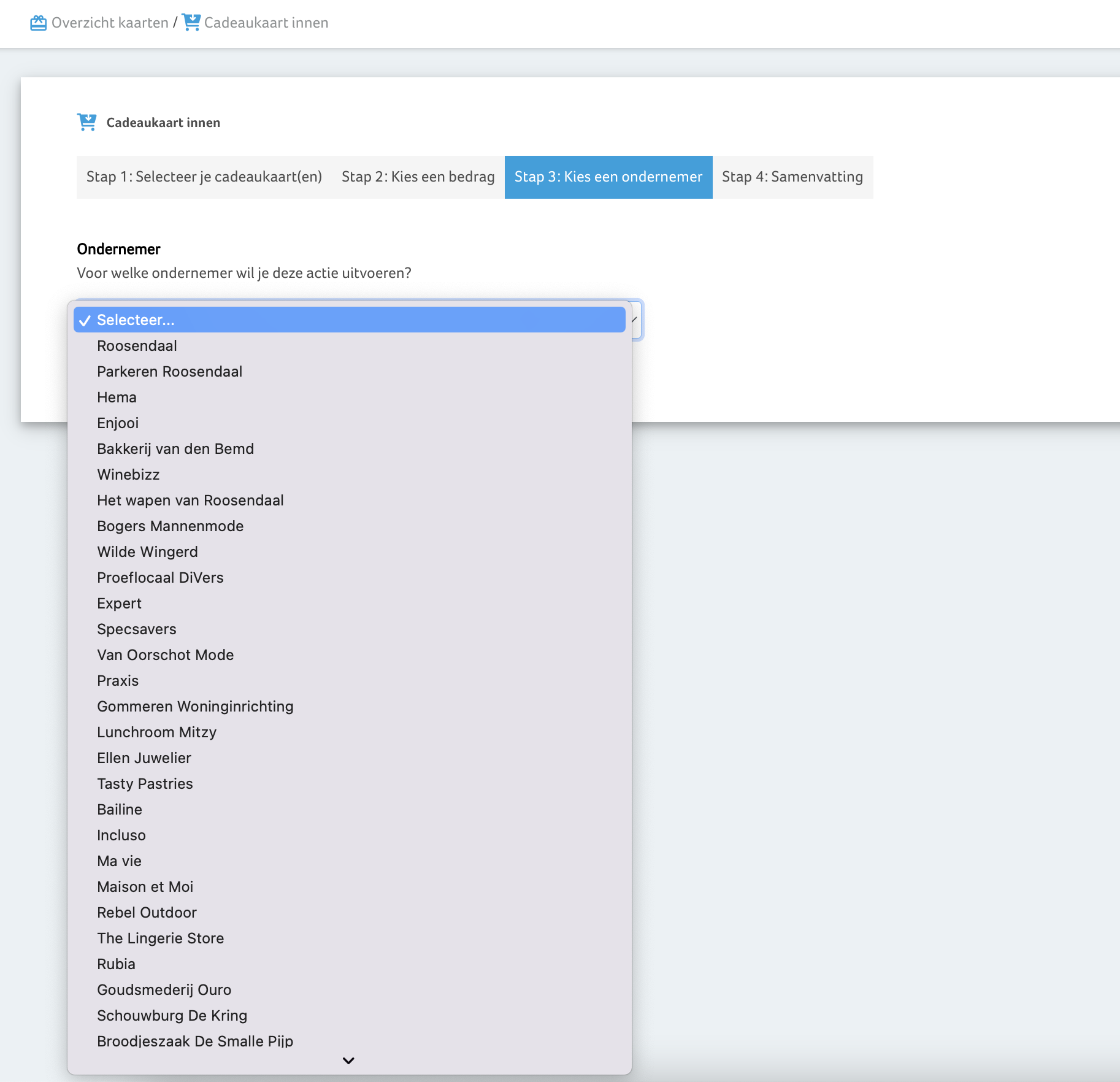Choose the Selecteer... placeholder option
Viewport: 1120px width, 1082px height.
(x=350, y=320)
